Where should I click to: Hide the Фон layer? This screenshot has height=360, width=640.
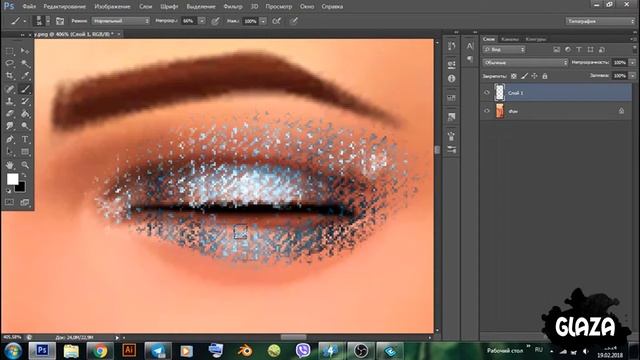487,111
